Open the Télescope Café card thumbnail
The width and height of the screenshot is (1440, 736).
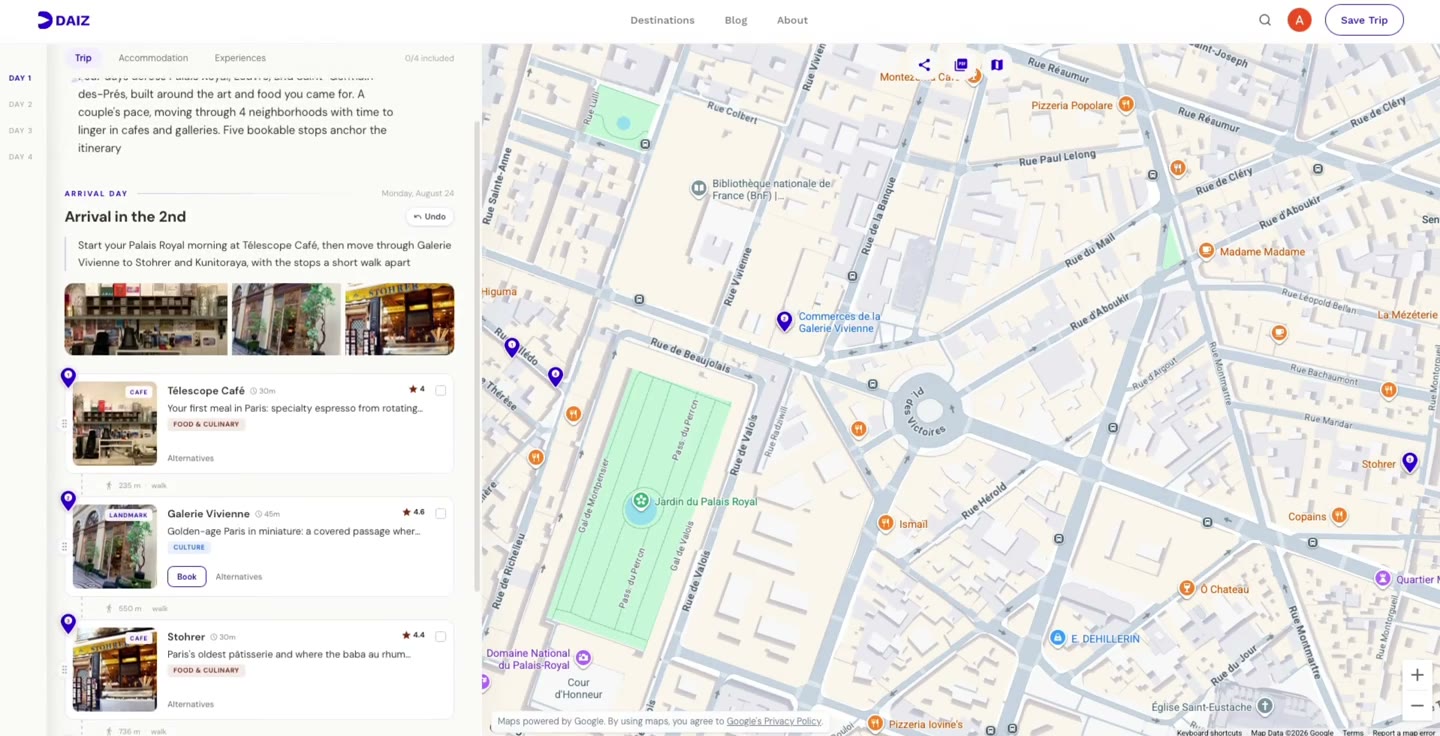[x=115, y=423]
